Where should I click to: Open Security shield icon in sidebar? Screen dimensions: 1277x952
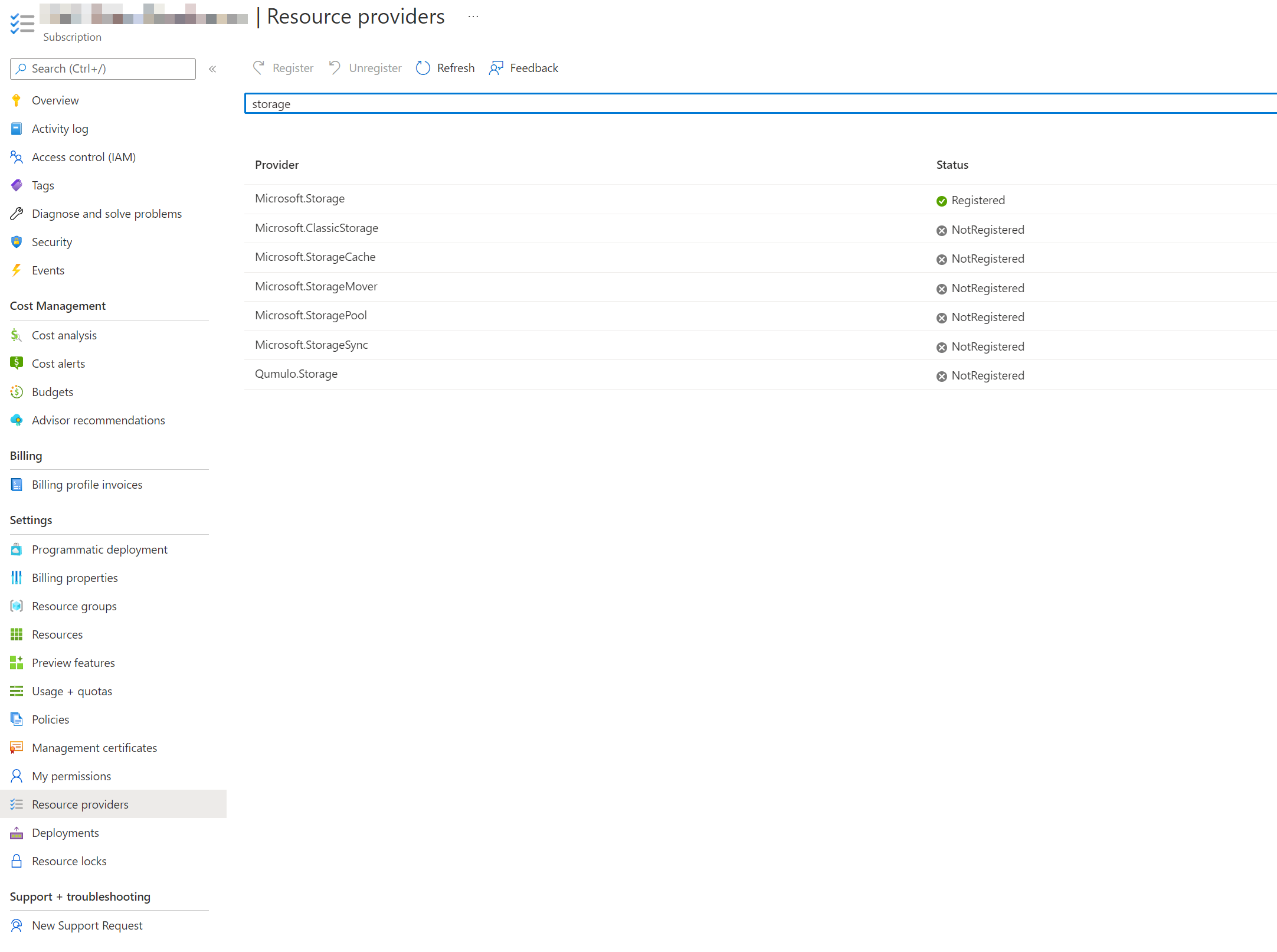click(17, 242)
